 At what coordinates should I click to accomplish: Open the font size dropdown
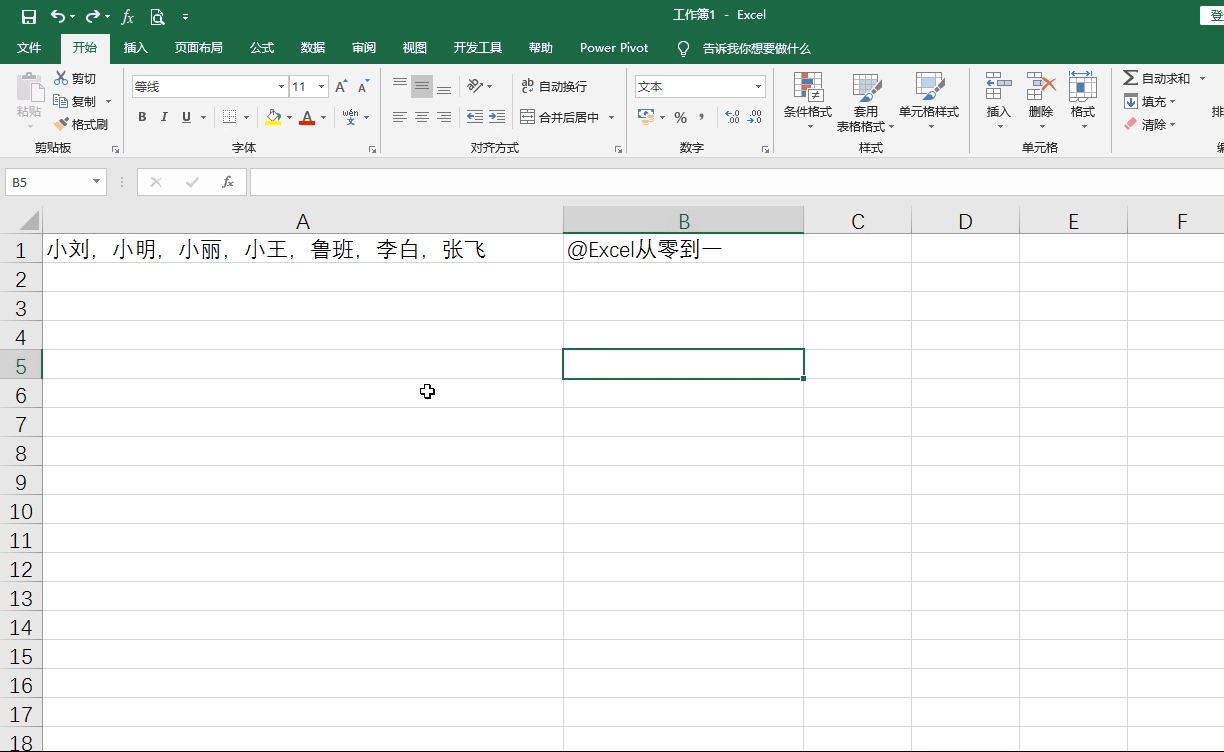pos(322,86)
